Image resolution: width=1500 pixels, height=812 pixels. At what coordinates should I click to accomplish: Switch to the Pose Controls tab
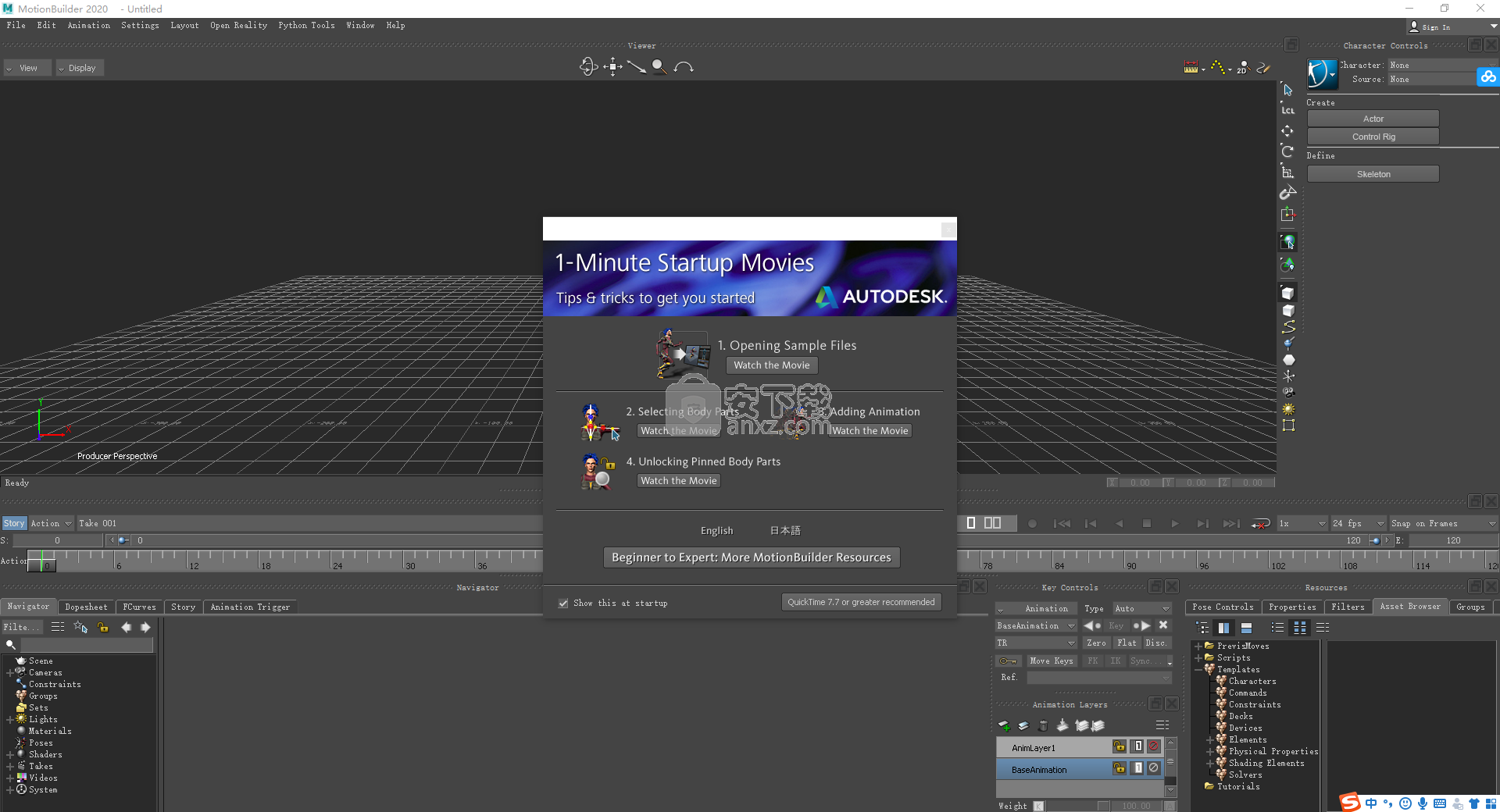(x=1223, y=607)
